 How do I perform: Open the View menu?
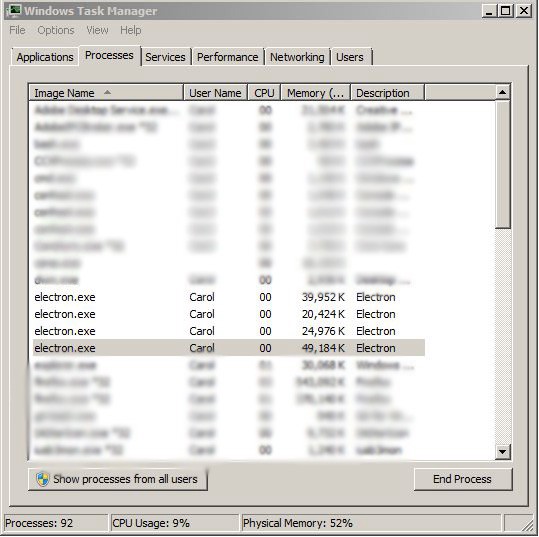pos(97,30)
